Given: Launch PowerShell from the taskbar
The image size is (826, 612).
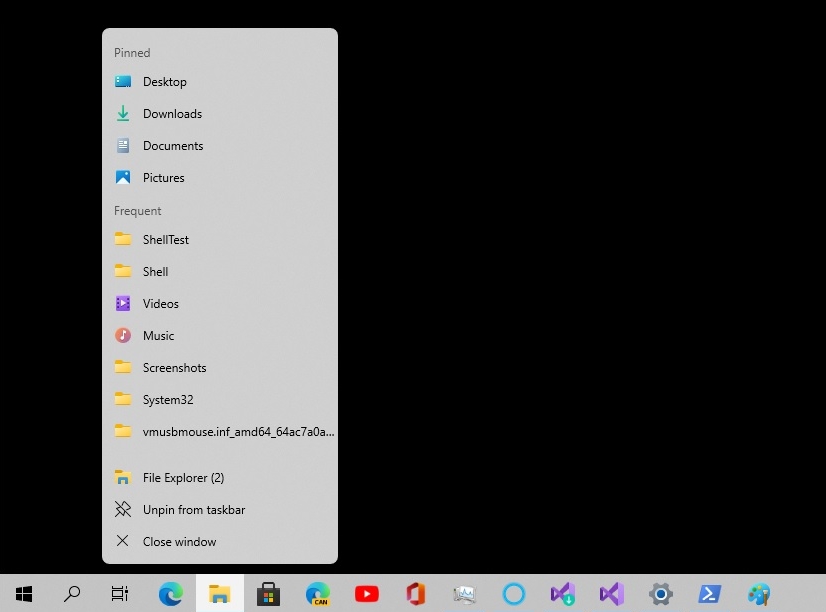Looking at the screenshot, I should point(710,594).
